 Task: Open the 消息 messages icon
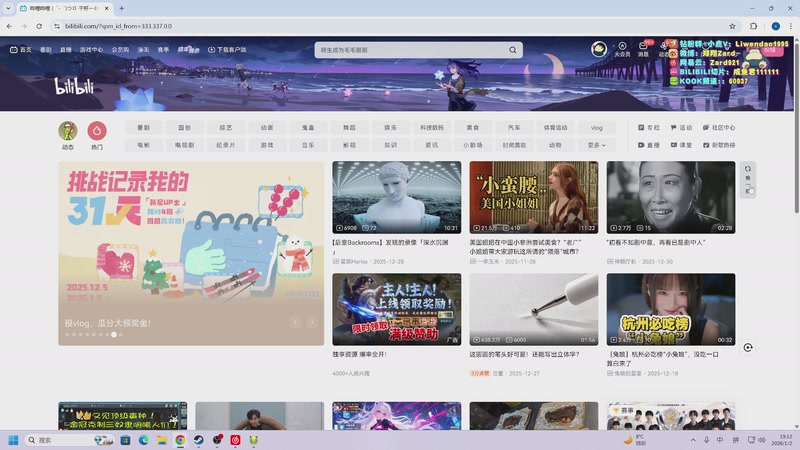pos(643,49)
